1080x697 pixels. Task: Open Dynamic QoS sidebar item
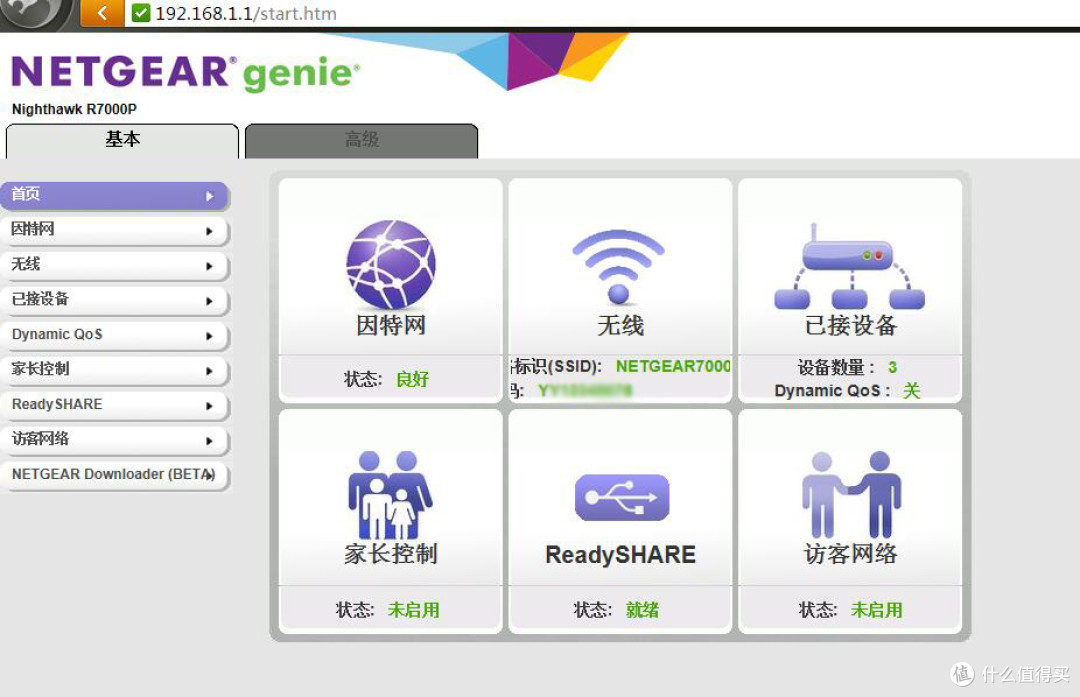pos(114,335)
